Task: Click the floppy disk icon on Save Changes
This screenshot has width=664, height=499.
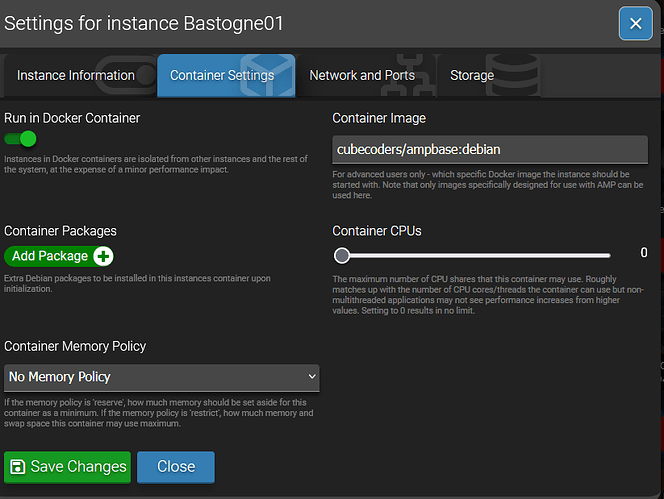Action: click(18, 466)
